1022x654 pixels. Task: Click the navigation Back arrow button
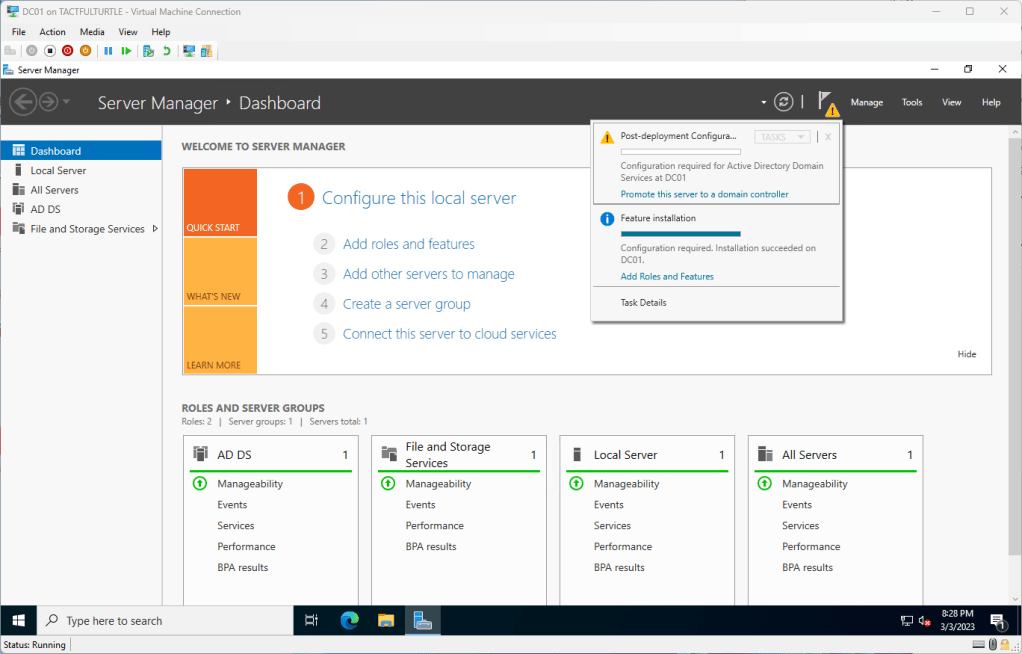(x=22, y=102)
